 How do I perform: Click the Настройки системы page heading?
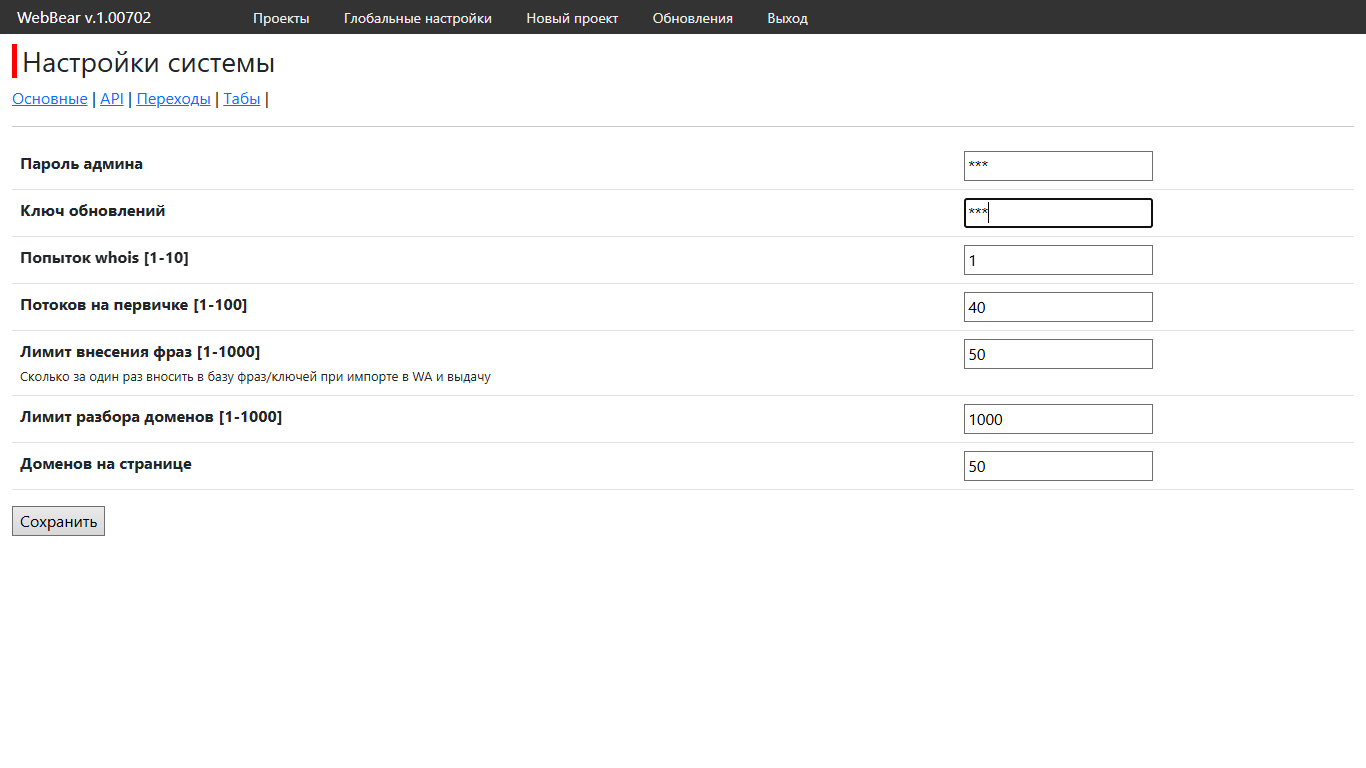click(148, 63)
